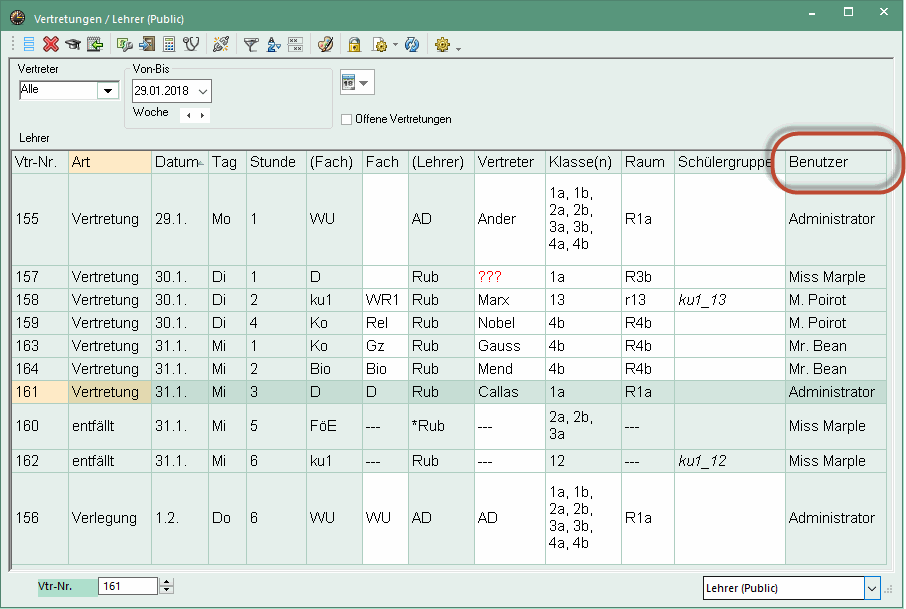The image size is (906, 609).
Task: Sort by the Datum column header
Action: [180, 162]
